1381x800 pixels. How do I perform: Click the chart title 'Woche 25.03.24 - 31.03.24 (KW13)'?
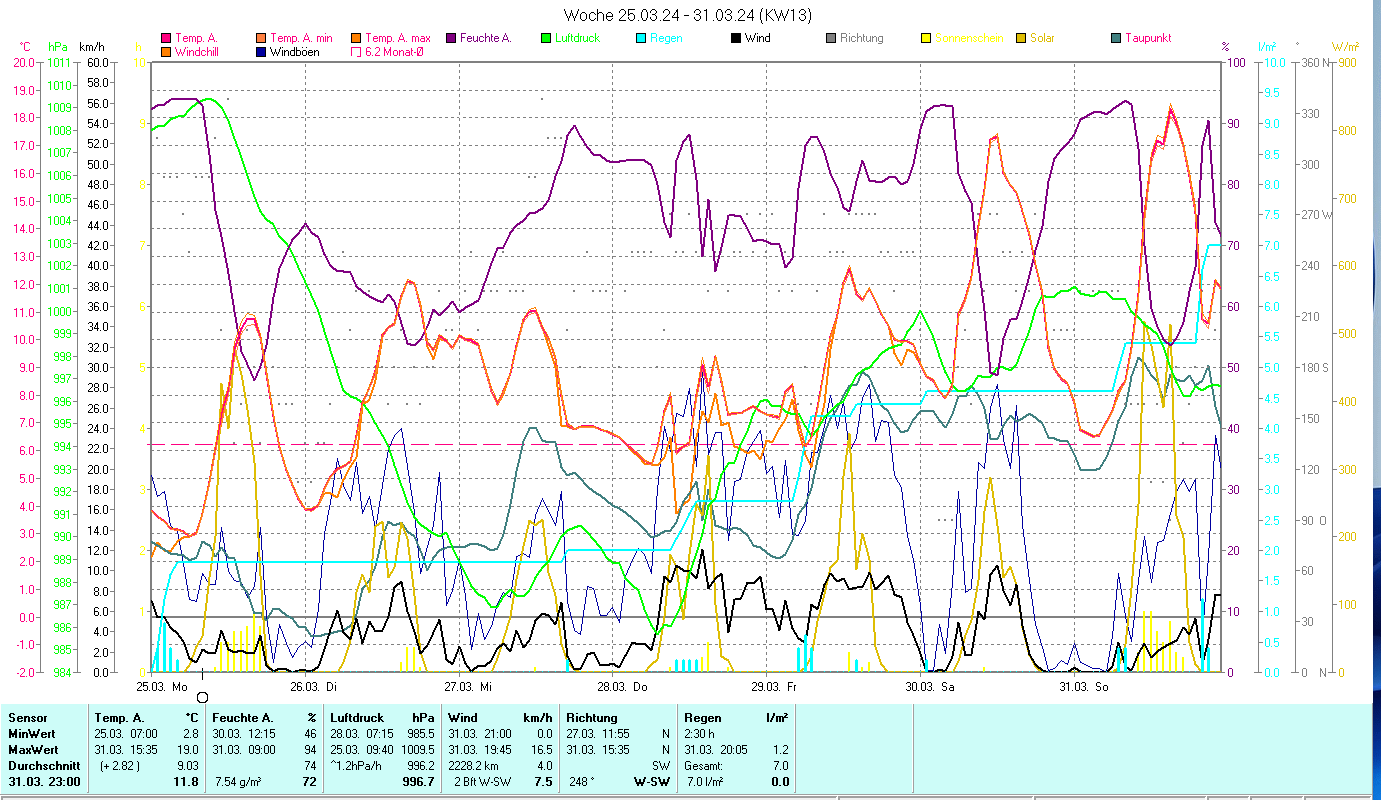(687, 15)
